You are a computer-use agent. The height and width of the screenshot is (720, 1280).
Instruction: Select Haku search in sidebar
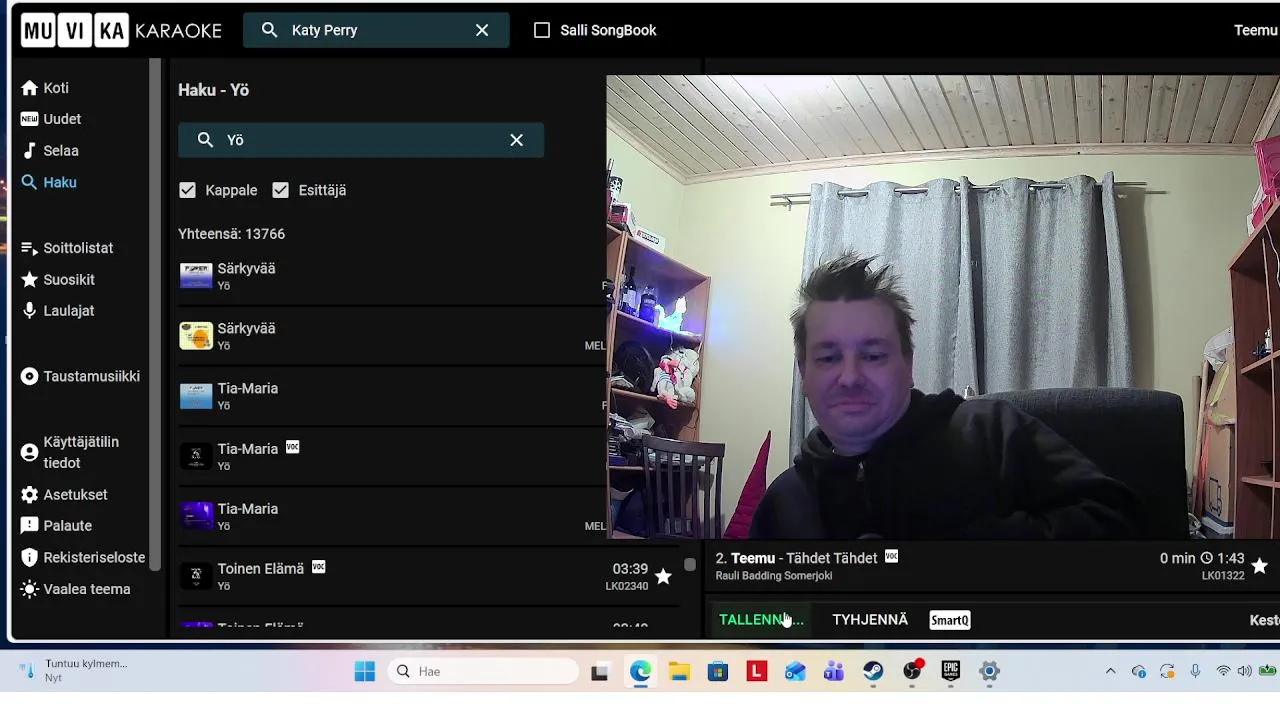tap(49, 182)
